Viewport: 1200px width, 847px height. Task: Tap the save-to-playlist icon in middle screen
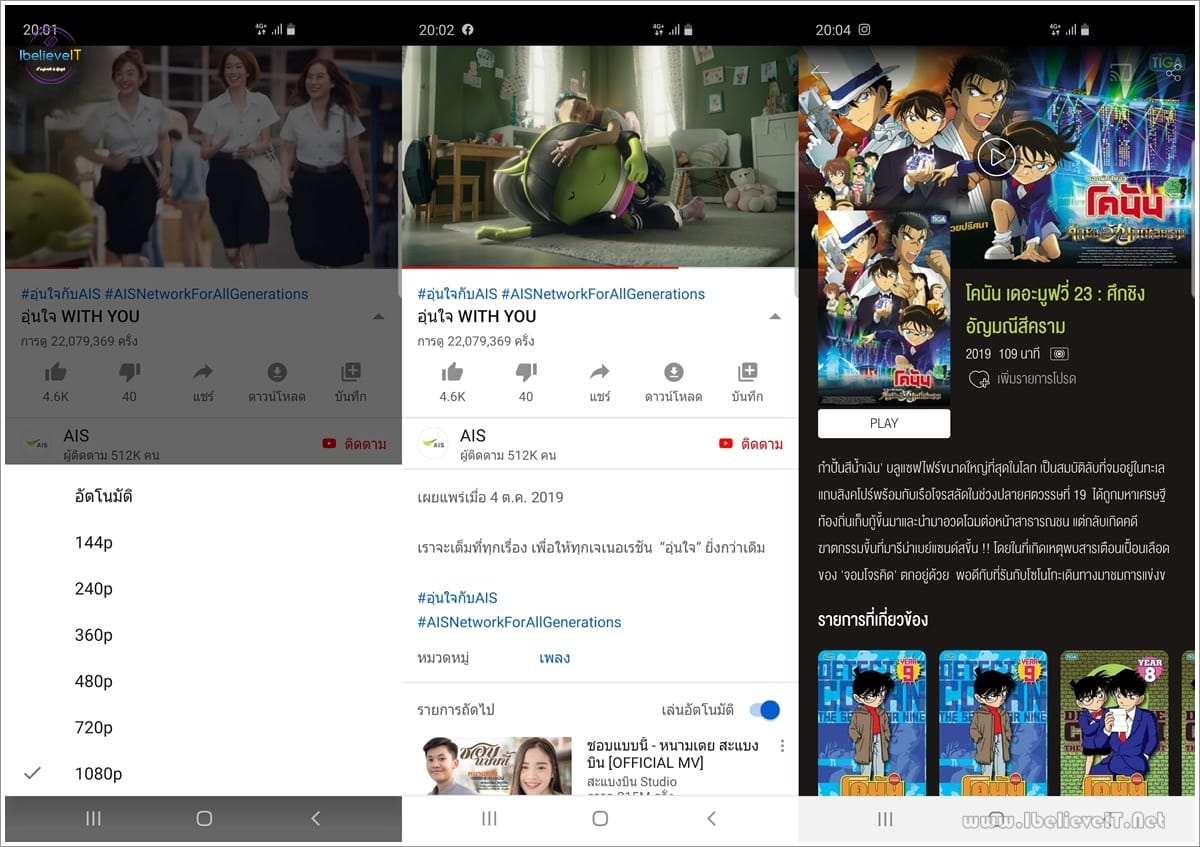(x=747, y=373)
